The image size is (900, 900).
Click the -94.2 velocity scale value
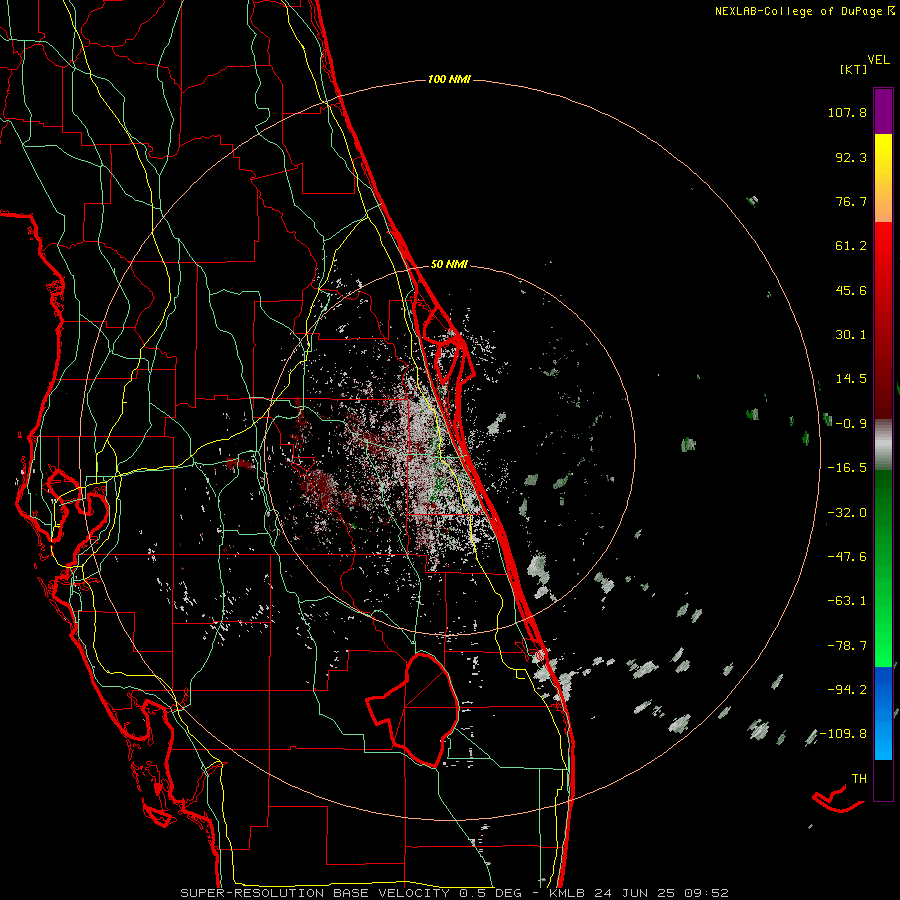click(847, 689)
